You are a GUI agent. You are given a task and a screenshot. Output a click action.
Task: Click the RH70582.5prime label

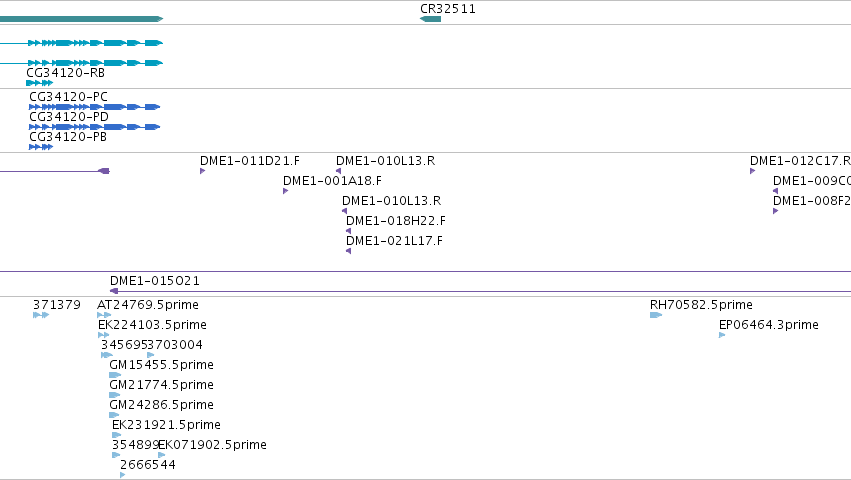coord(701,305)
